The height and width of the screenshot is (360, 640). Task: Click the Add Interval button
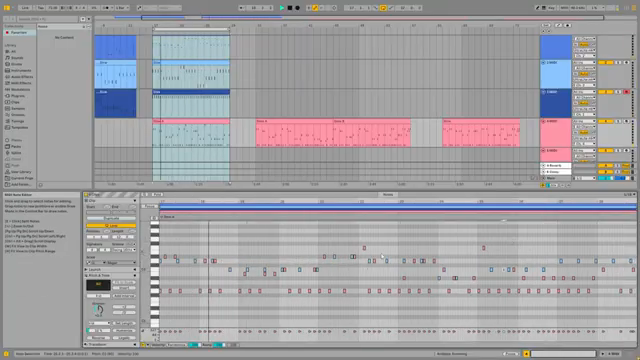pyautogui.click(x=124, y=296)
